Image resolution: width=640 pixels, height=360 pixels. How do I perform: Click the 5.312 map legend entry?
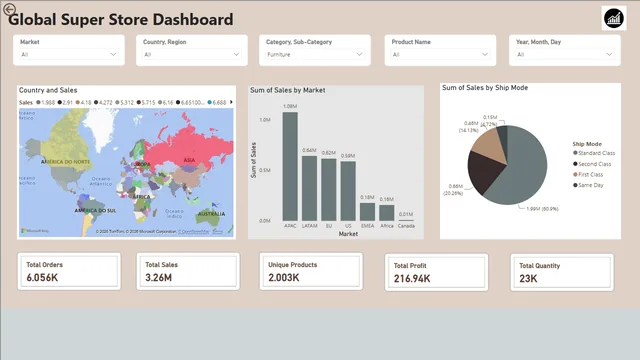click(x=124, y=102)
